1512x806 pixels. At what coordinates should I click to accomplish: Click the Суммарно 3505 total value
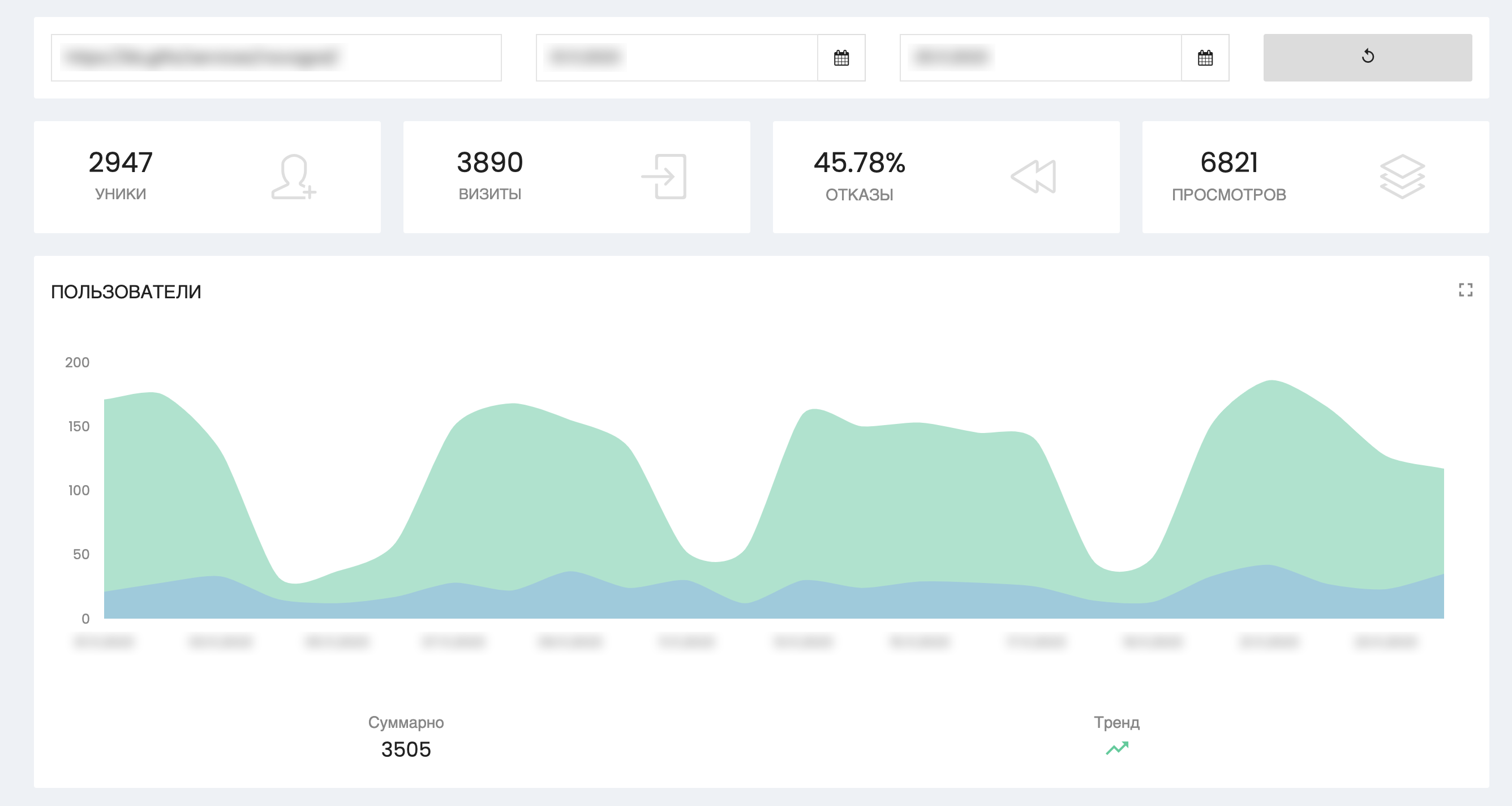[406, 749]
